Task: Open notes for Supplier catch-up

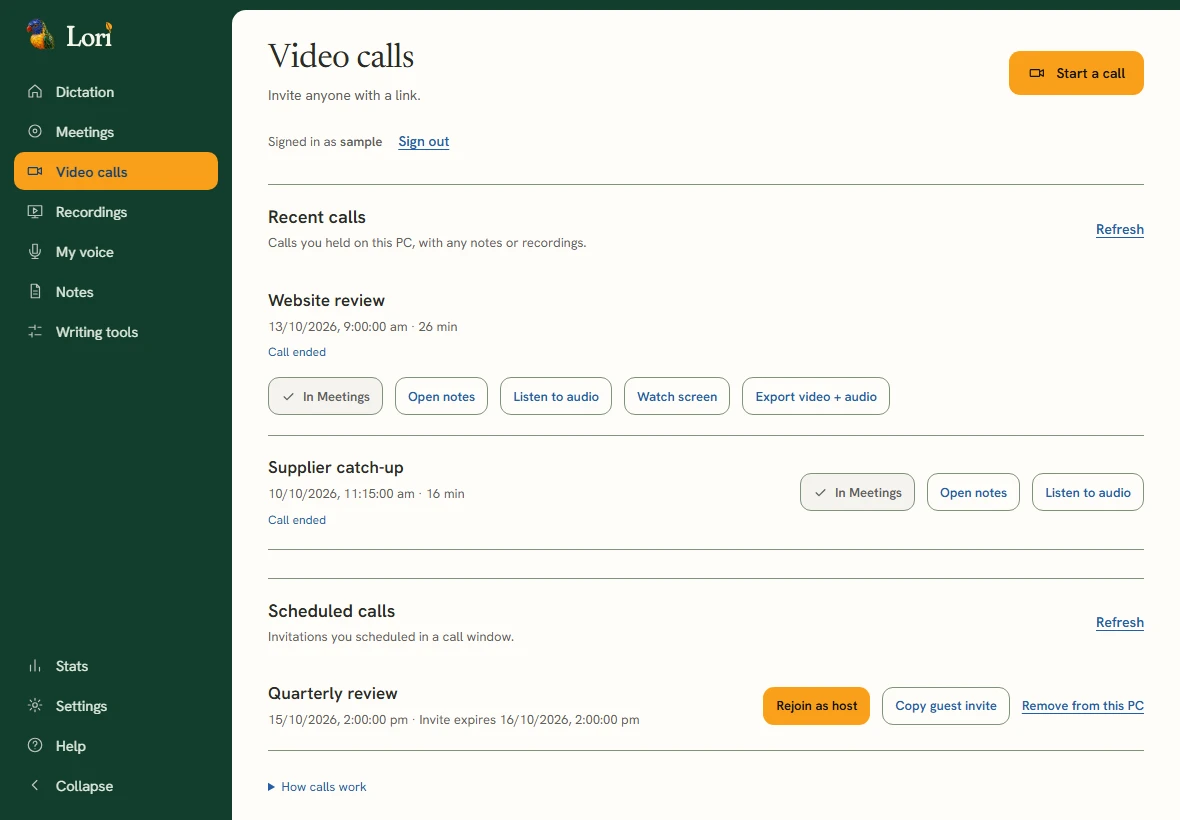Action: pyautogui.click(x=973, y=492)
